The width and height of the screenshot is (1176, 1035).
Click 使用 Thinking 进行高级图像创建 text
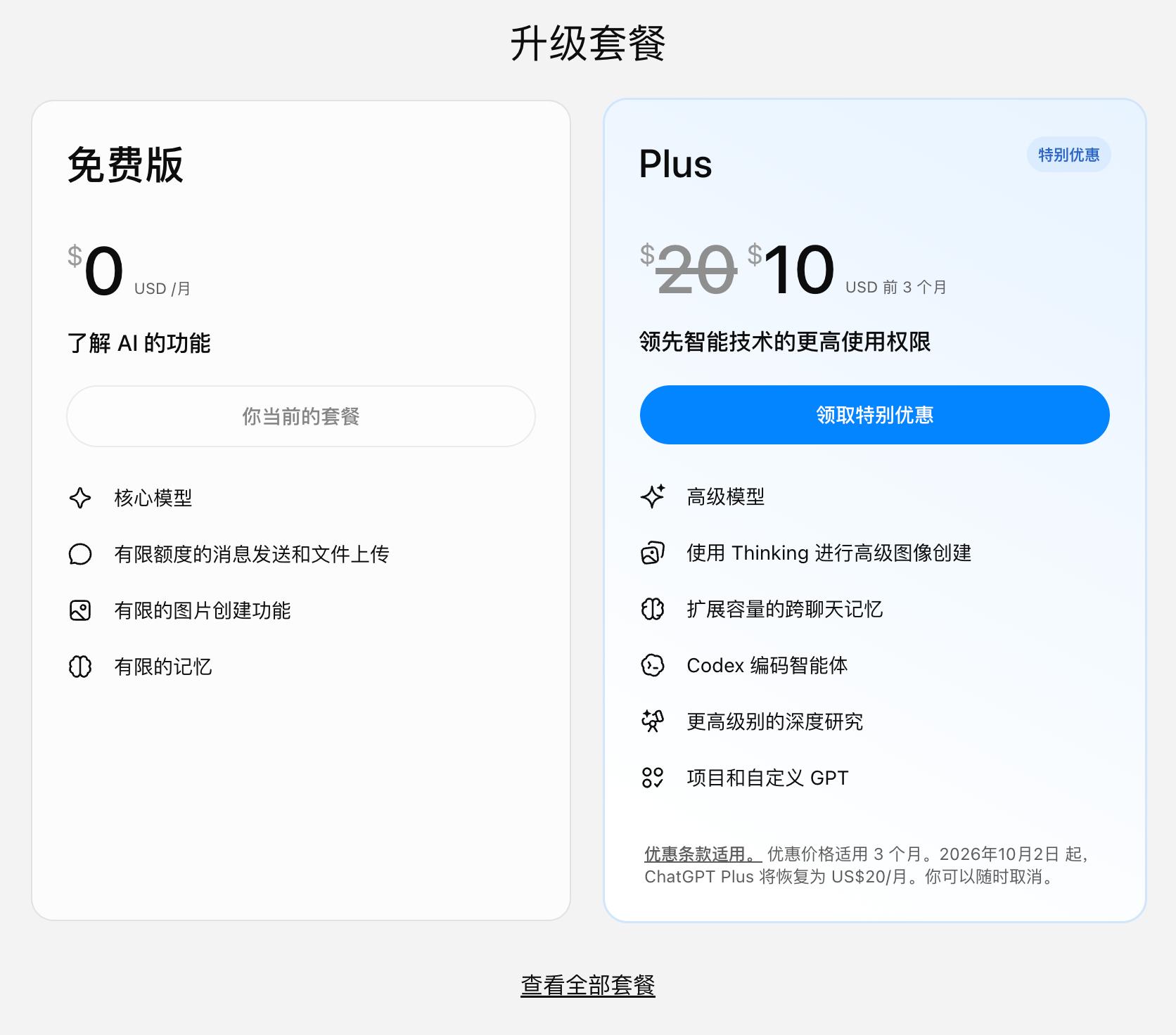[829, 553]
